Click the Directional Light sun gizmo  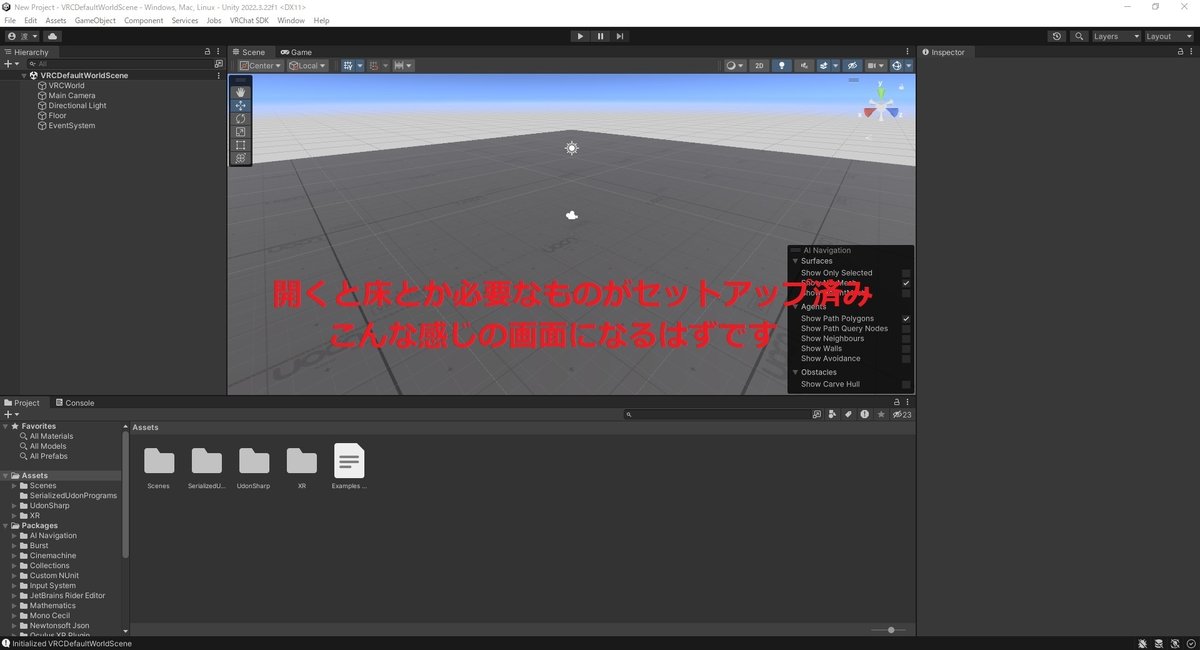571,148
